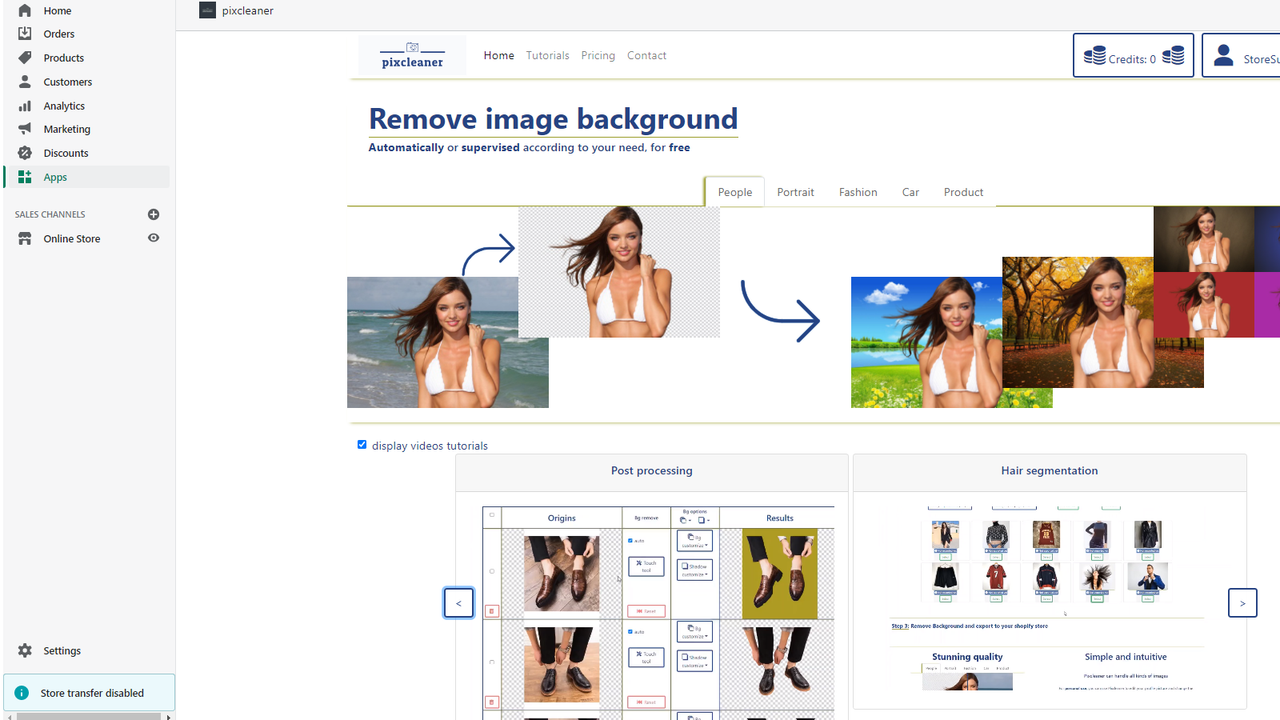Open the Apps section in the sidebar
Viewport: 1280px width, 720px height.
coord(55,176)
